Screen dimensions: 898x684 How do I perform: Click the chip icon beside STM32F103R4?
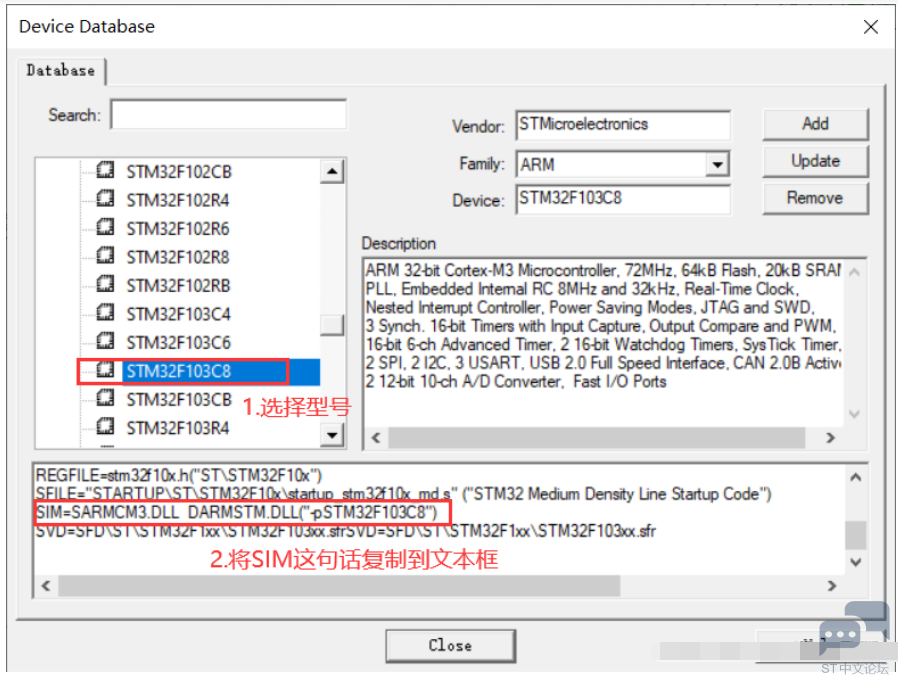(105, 427)
